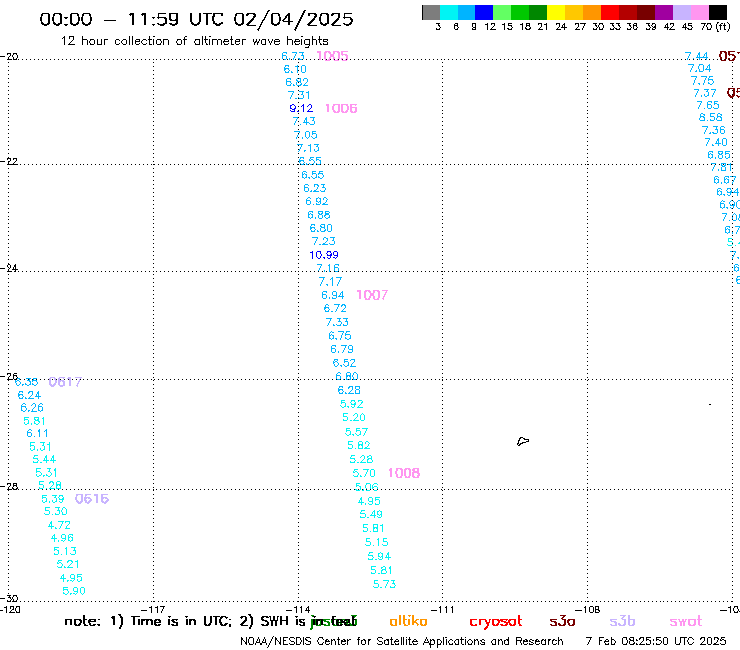
Task: Click the 5.90 wave height value
Action: coord(74,591)
